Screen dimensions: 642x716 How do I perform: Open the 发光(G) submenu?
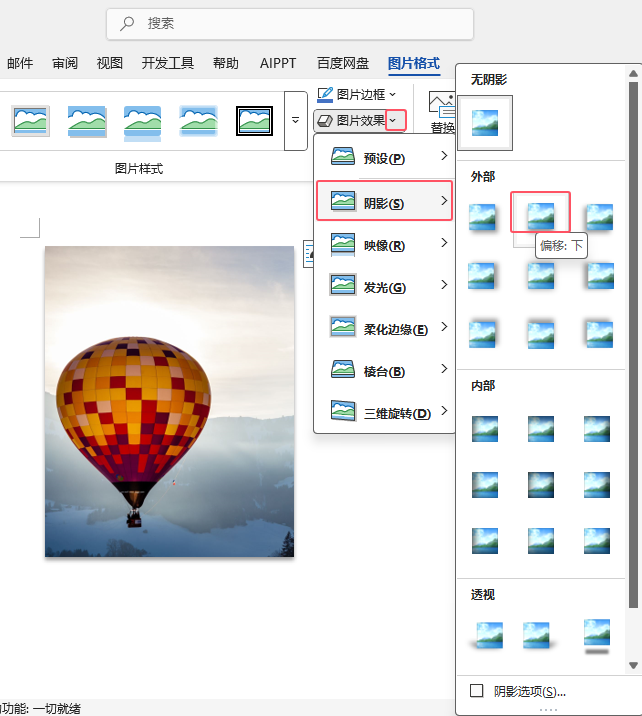point(384,287)
